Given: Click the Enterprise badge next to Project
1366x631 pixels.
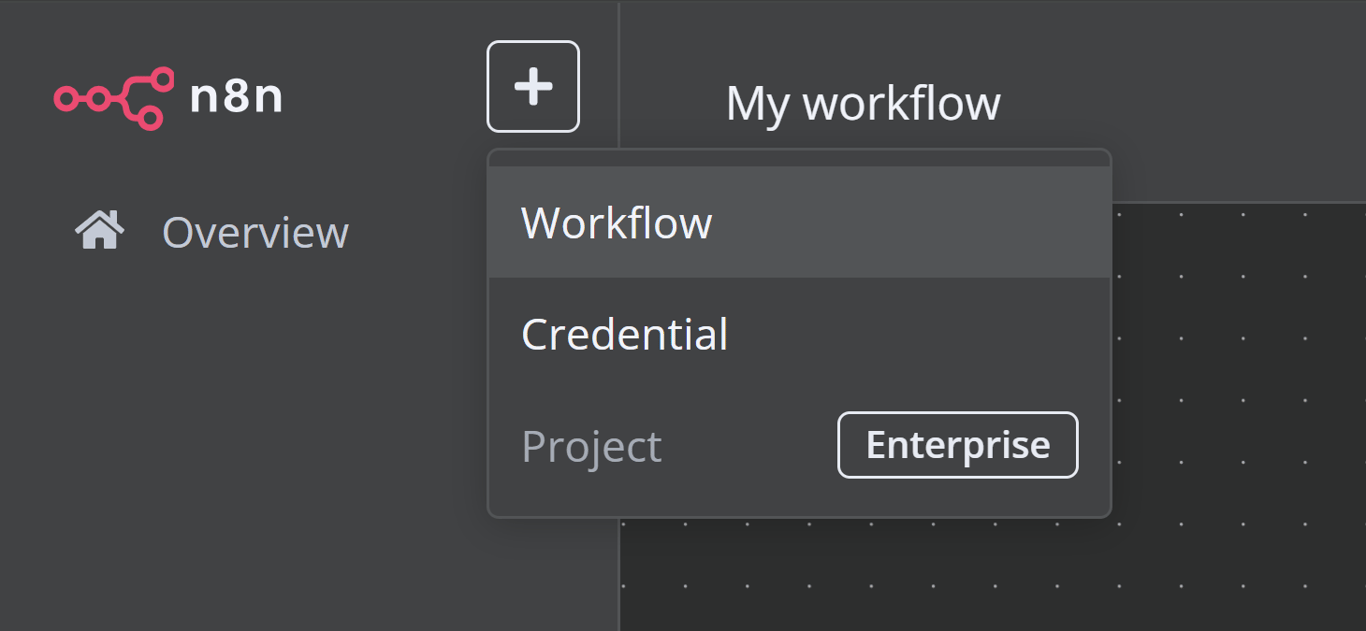Looking at the screenshot, I should (x=957, y=444).
